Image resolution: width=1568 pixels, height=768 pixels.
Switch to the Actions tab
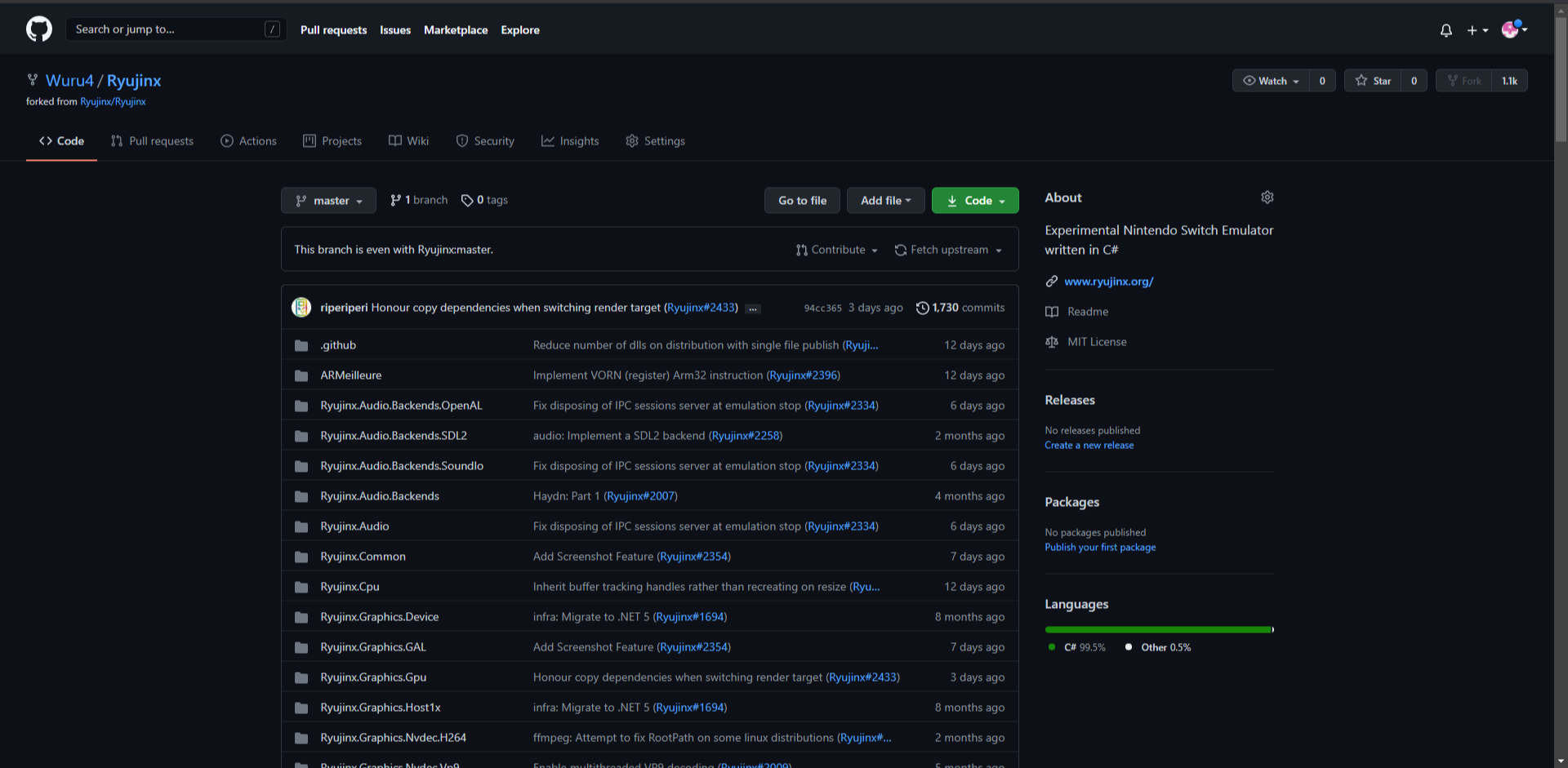click(248, 141)
